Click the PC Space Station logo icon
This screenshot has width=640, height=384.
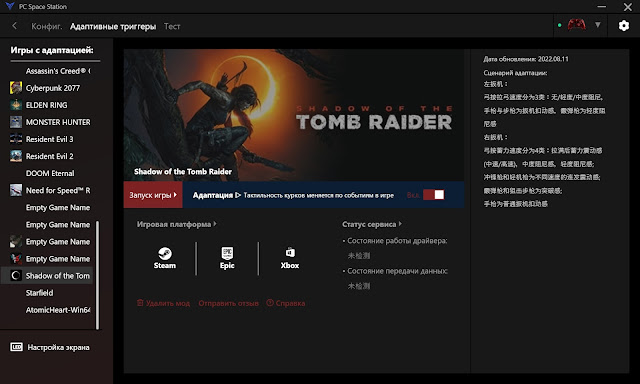[10, 6]
